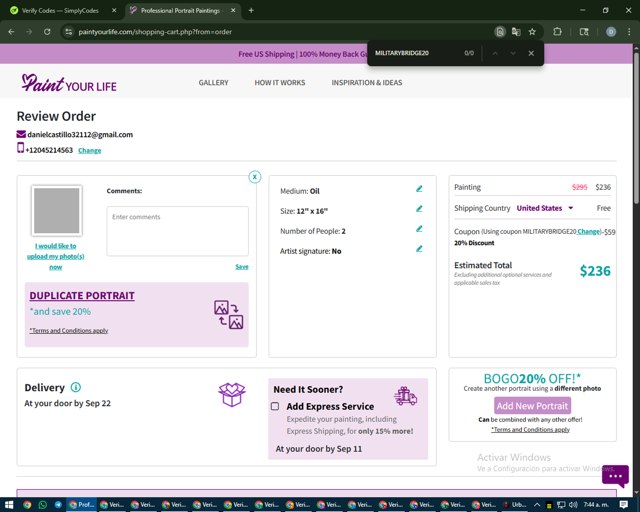The height and width of the screenshot is (512, 640).
Task: Click the Paint Your Life logo
Action: (69, 83)
